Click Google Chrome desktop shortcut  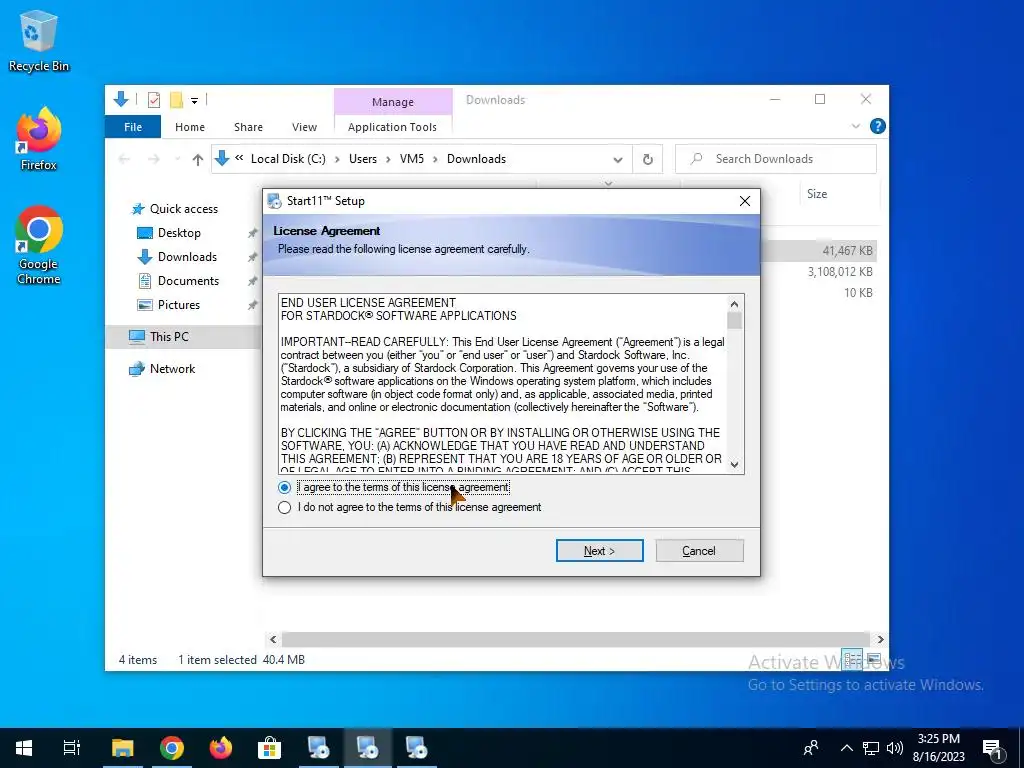point(39,246)
